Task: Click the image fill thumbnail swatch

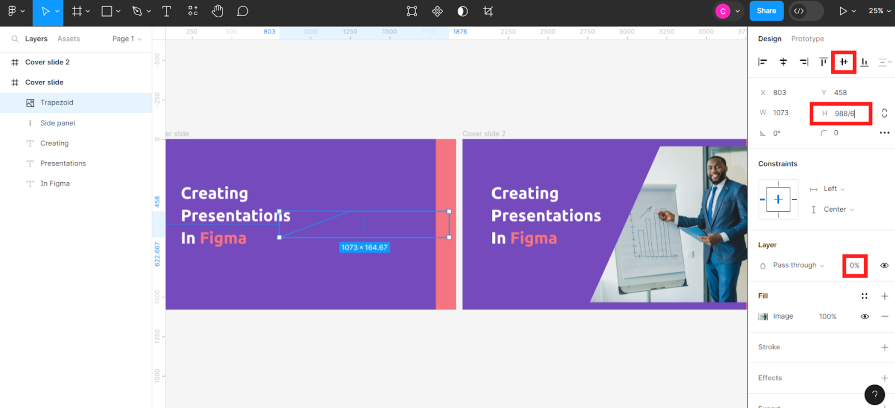Action: coord(764,316)
